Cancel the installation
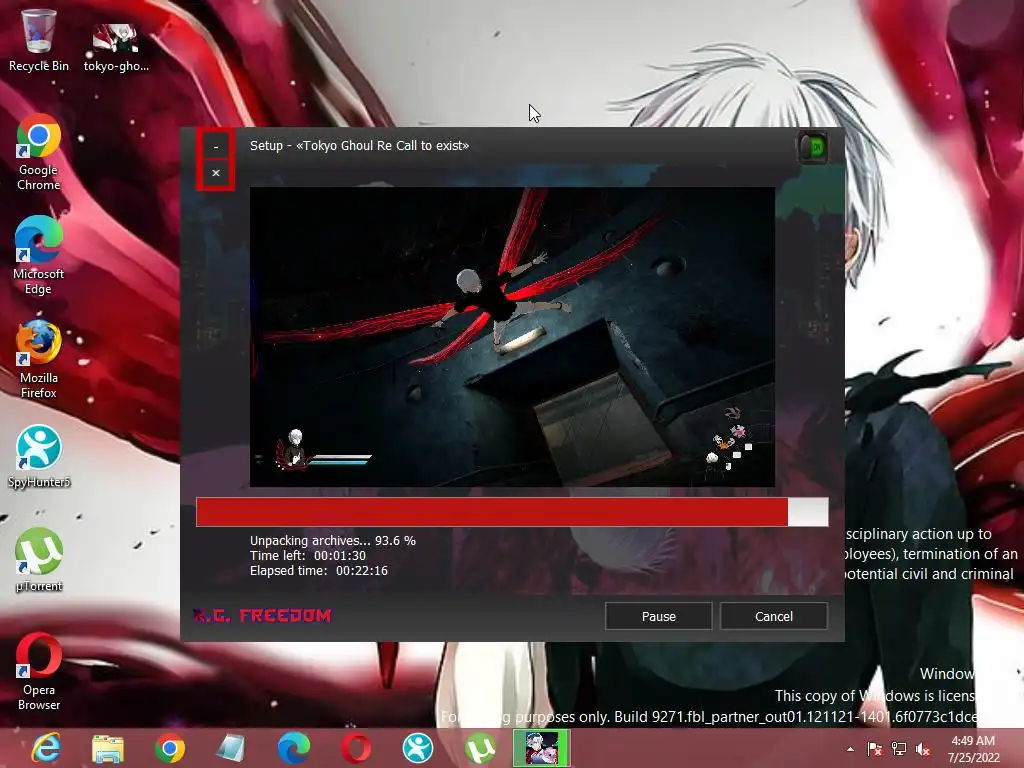The image size is (1024, 768). tap(774, 616)
